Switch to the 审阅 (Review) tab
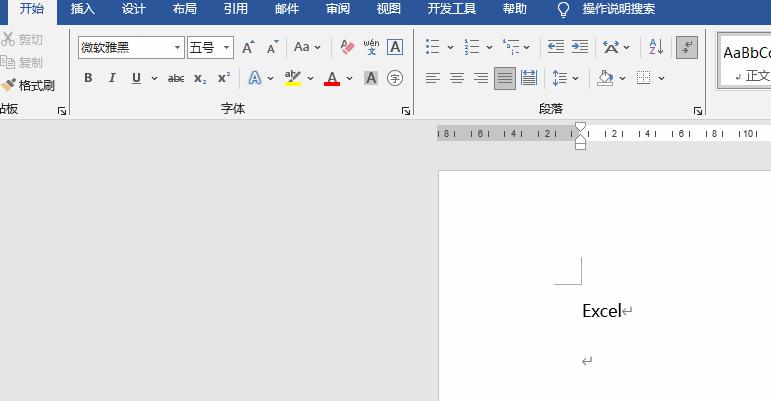Image resolution: width=771 pixels, height=401 pixels. [x=338, y=9]
